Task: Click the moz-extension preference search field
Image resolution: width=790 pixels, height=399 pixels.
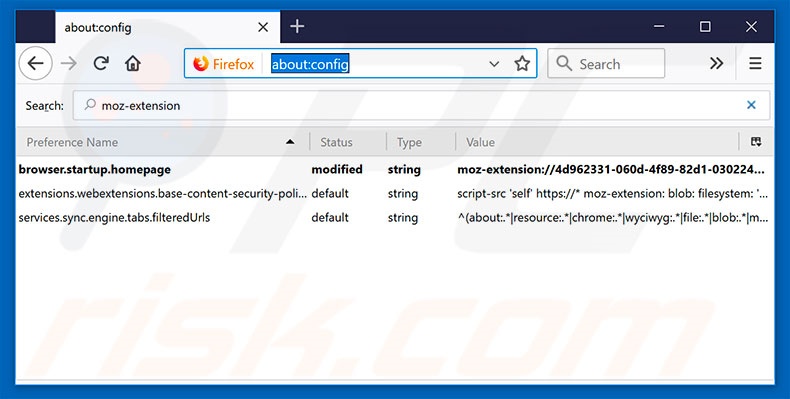Action: click(x=421, y=105)
